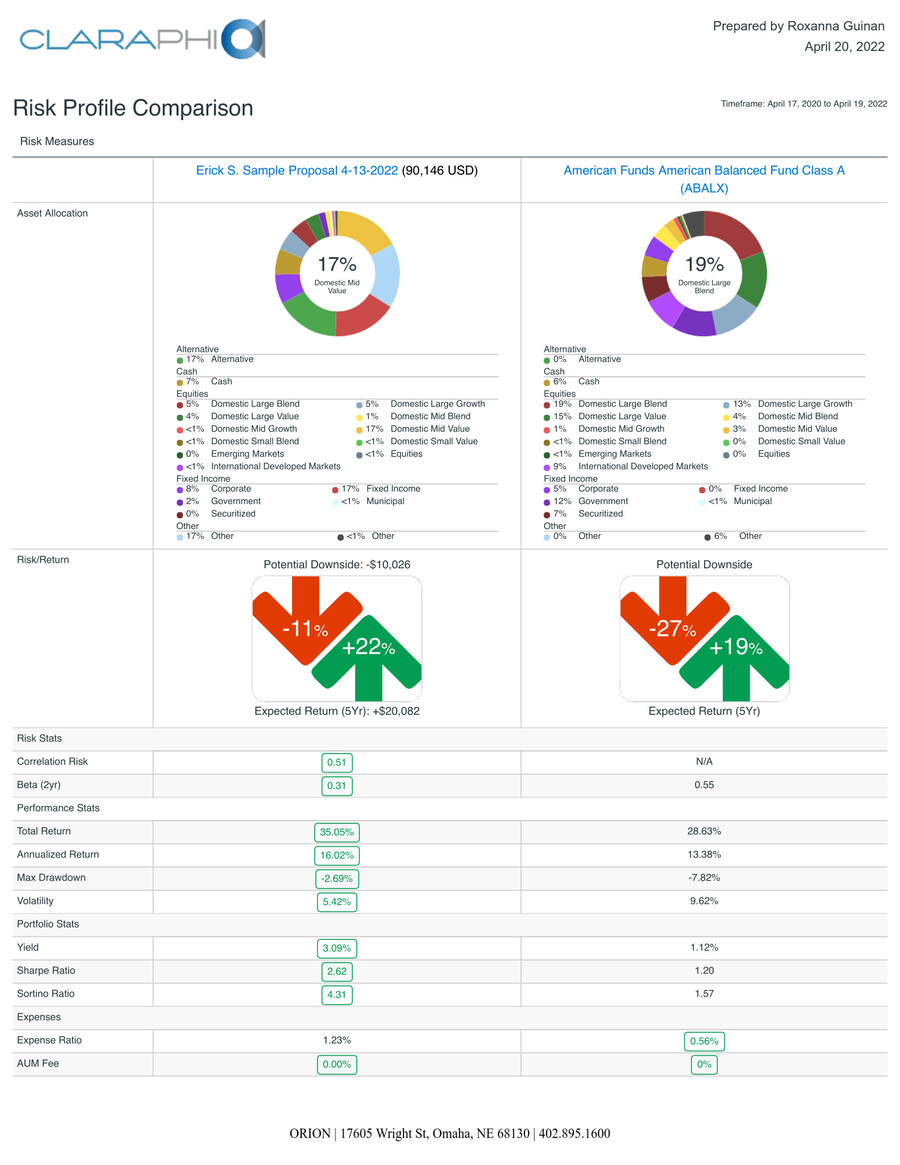Screen dimensions: 900x1165
Task: Select the proposal's donut chart showing 17%
Action: coord(337,272)
